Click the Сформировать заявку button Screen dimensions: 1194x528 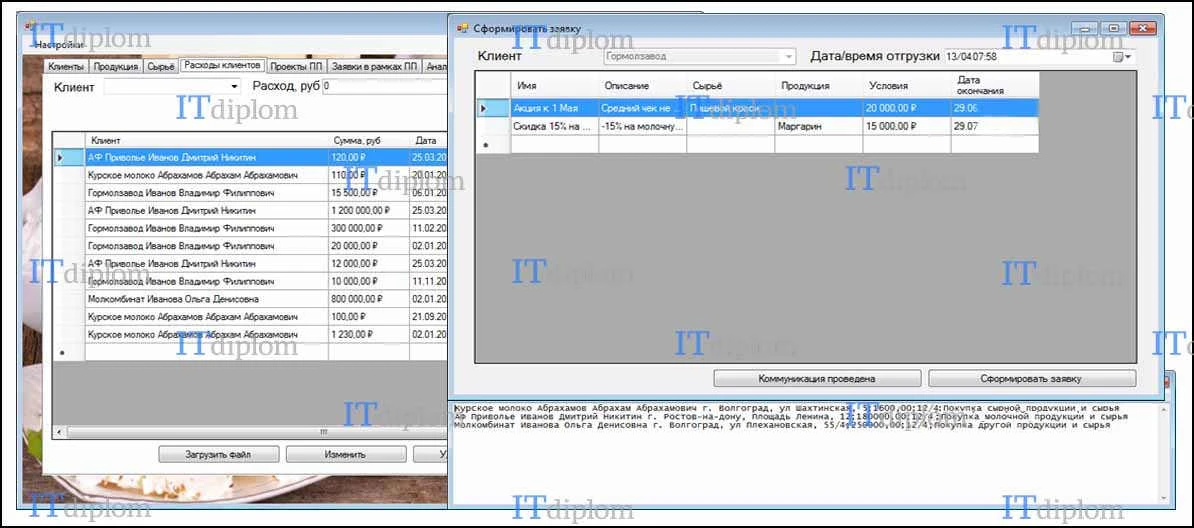(1032, 378)
